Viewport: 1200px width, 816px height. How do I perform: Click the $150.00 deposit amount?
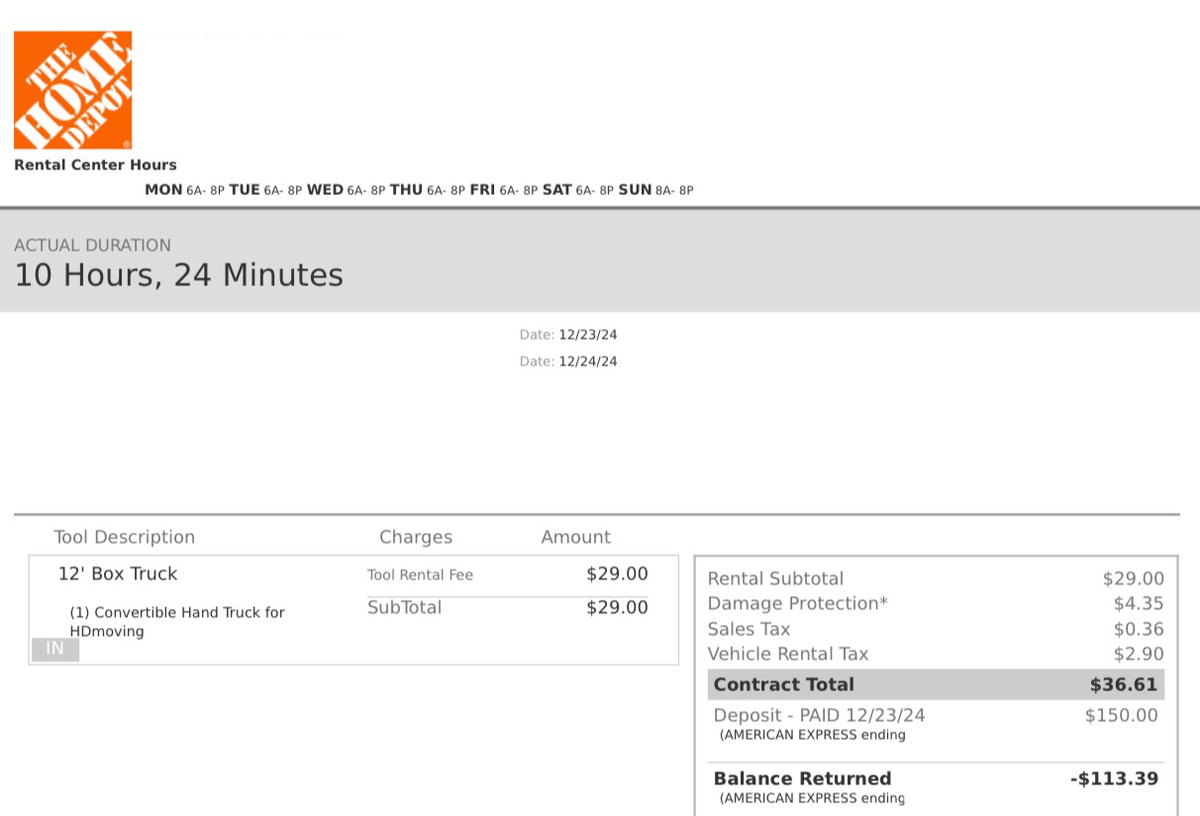pyautogui.click(x=1122, y=716)
